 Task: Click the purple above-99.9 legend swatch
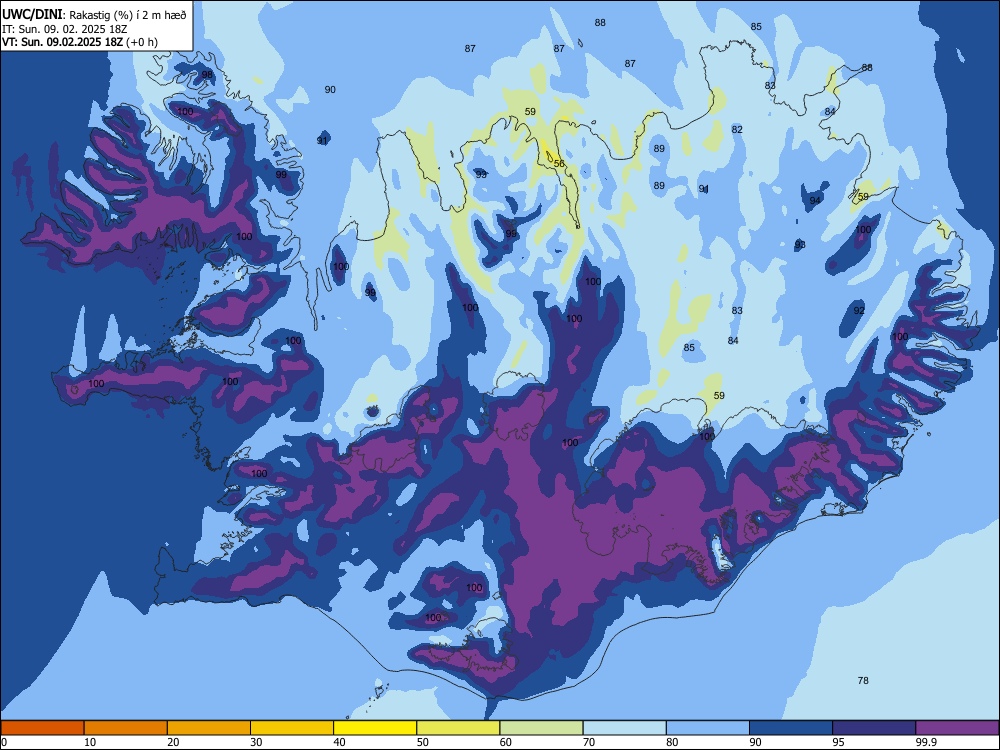(x=957, y=728)
